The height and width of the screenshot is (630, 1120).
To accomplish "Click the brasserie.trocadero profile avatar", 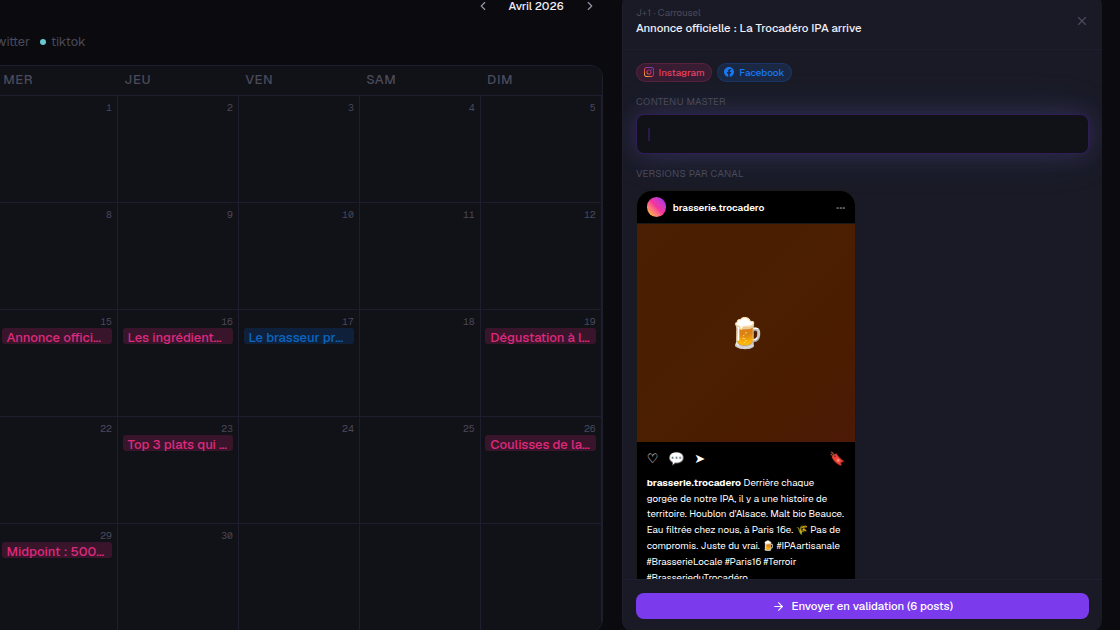I will [x=656, y=207].
